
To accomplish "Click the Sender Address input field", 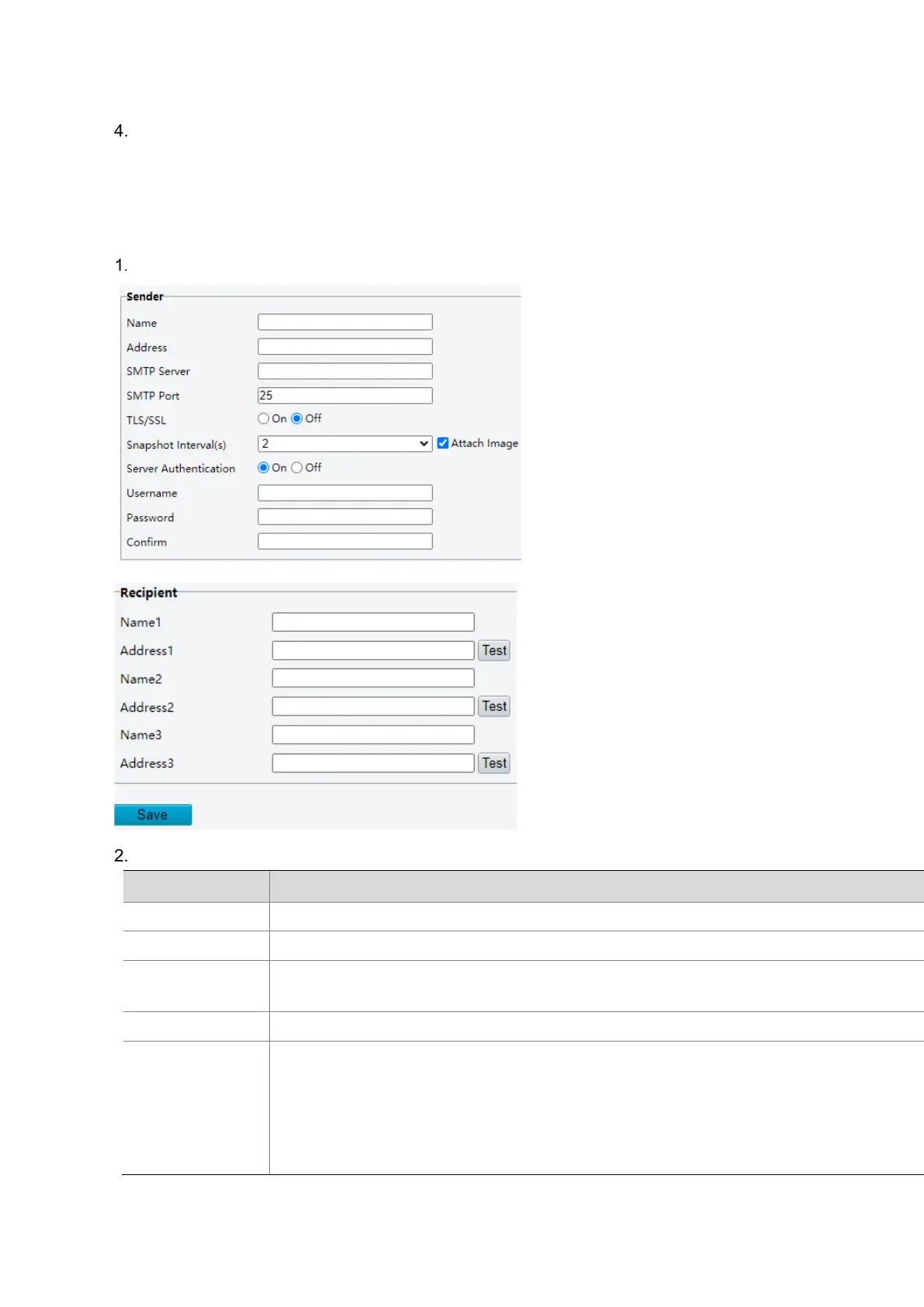I will [x=344, y=347].
